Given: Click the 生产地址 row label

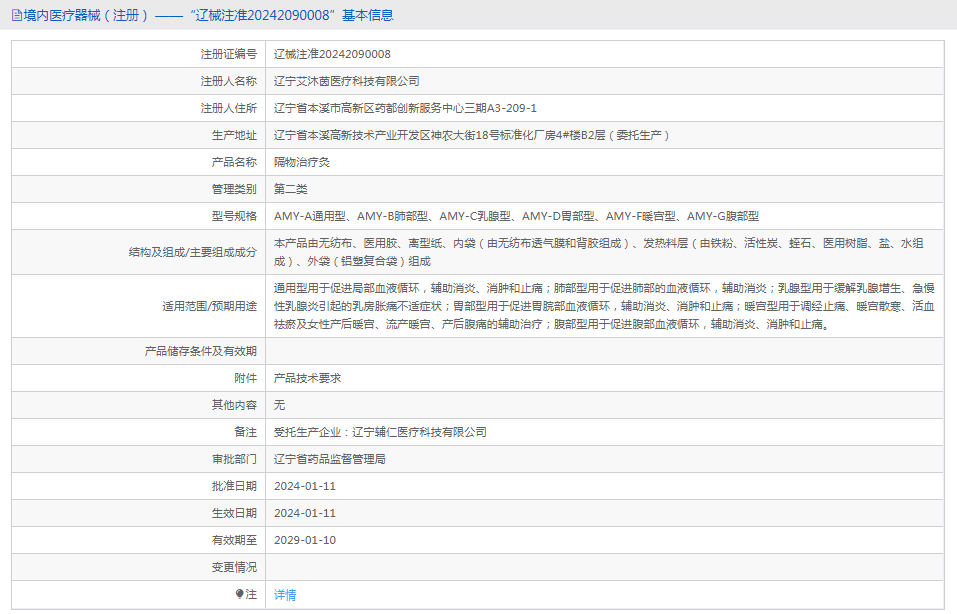Looking at the screenshot, I should 234,135.
